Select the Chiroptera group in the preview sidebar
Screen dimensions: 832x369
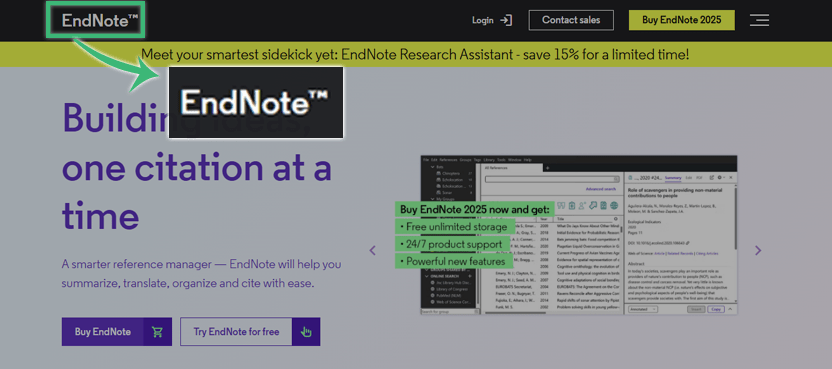pos(451,174)
